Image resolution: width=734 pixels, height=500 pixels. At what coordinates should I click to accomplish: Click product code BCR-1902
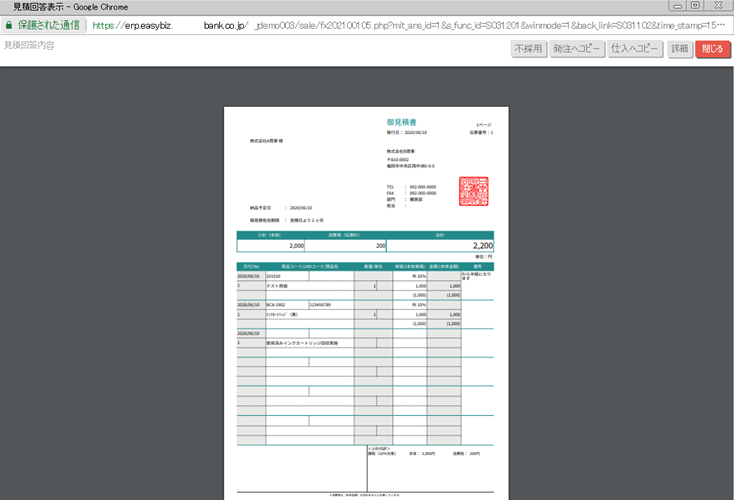[276, 305]
